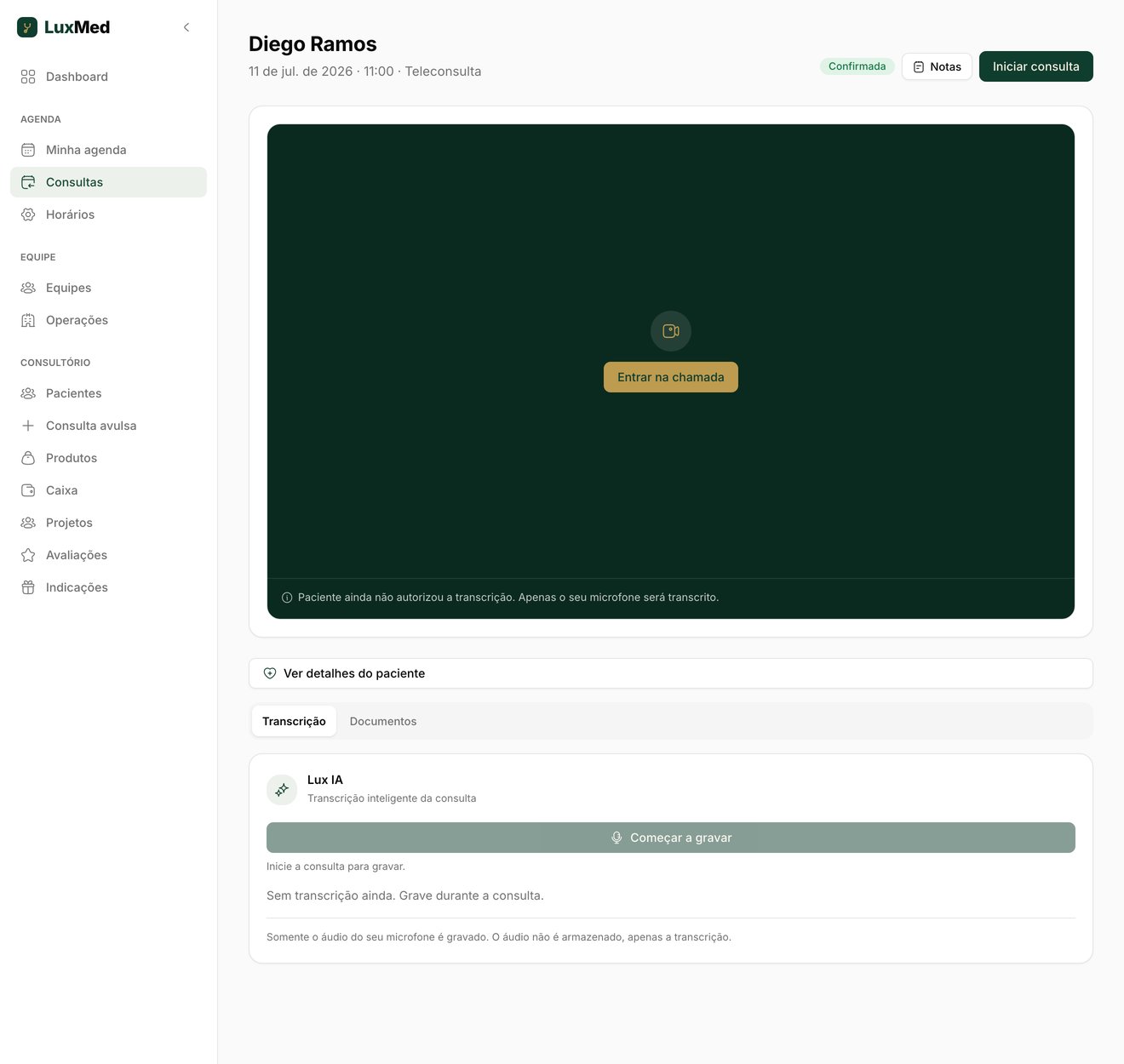Screen dimensions: 1124x1064
Task: Select the Transcrição tab
Action: click(x=294, y=721)
